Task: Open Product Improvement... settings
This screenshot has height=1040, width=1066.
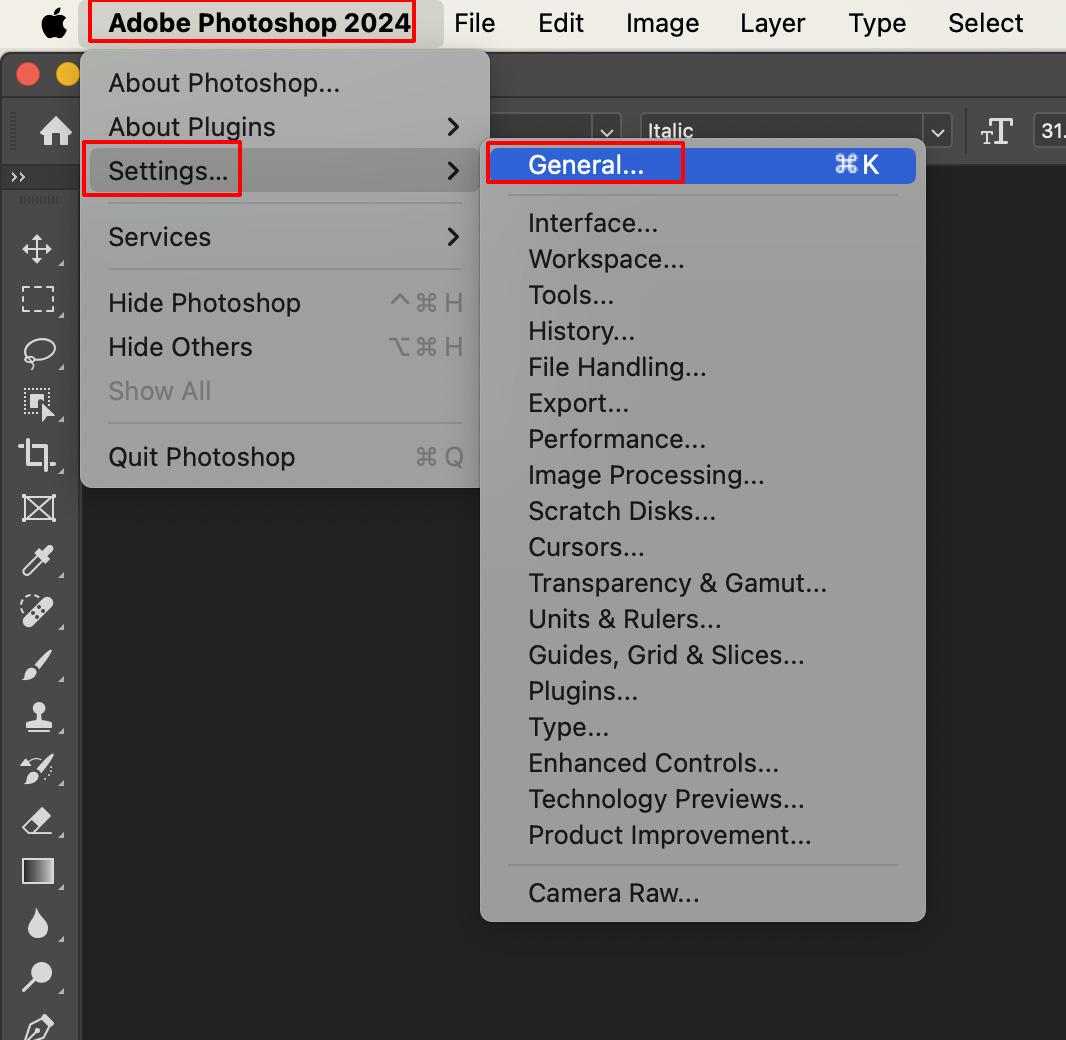Action: [703, 835]
